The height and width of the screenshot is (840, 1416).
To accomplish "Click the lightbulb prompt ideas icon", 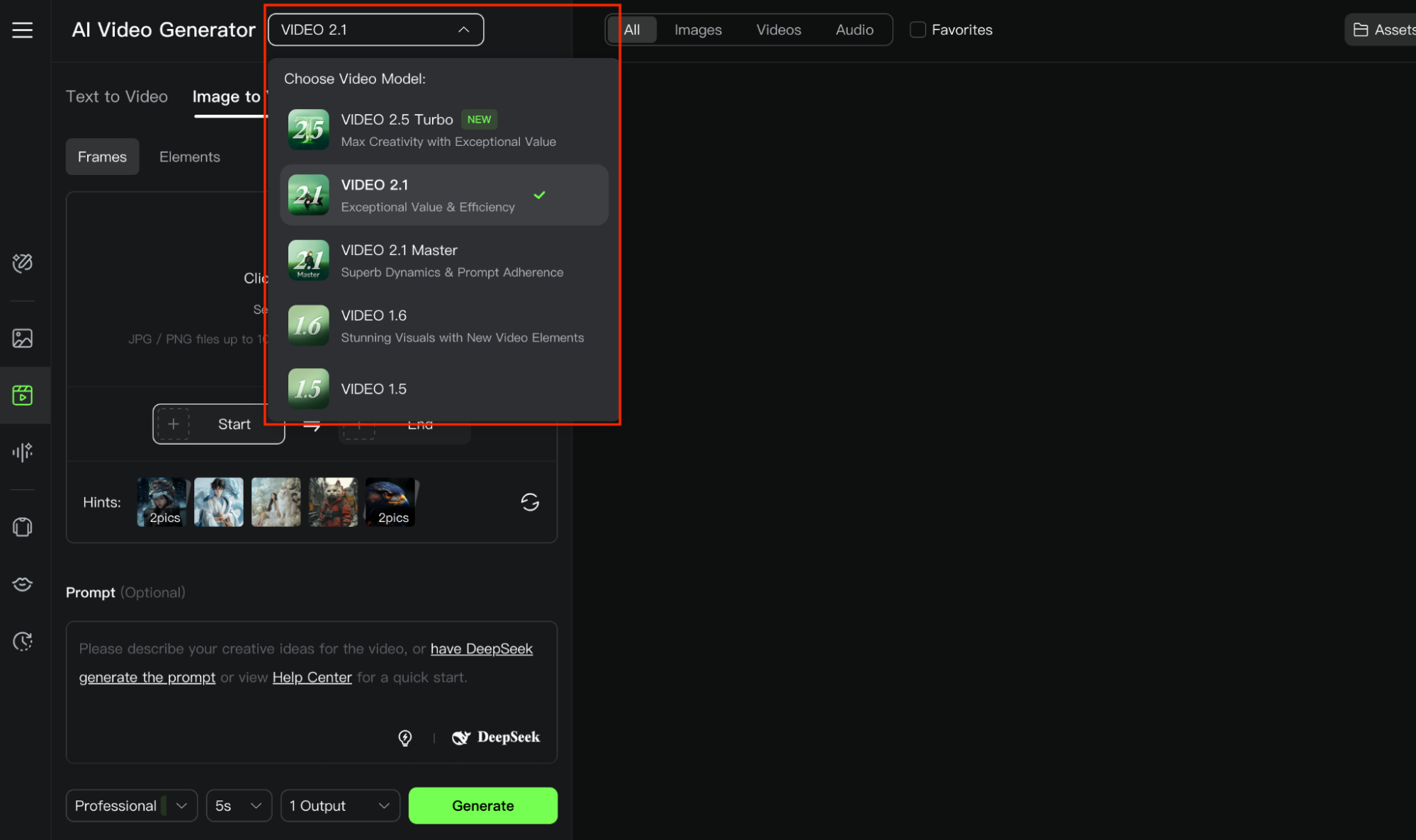I will pyautogui.click(x=405, y=738).
